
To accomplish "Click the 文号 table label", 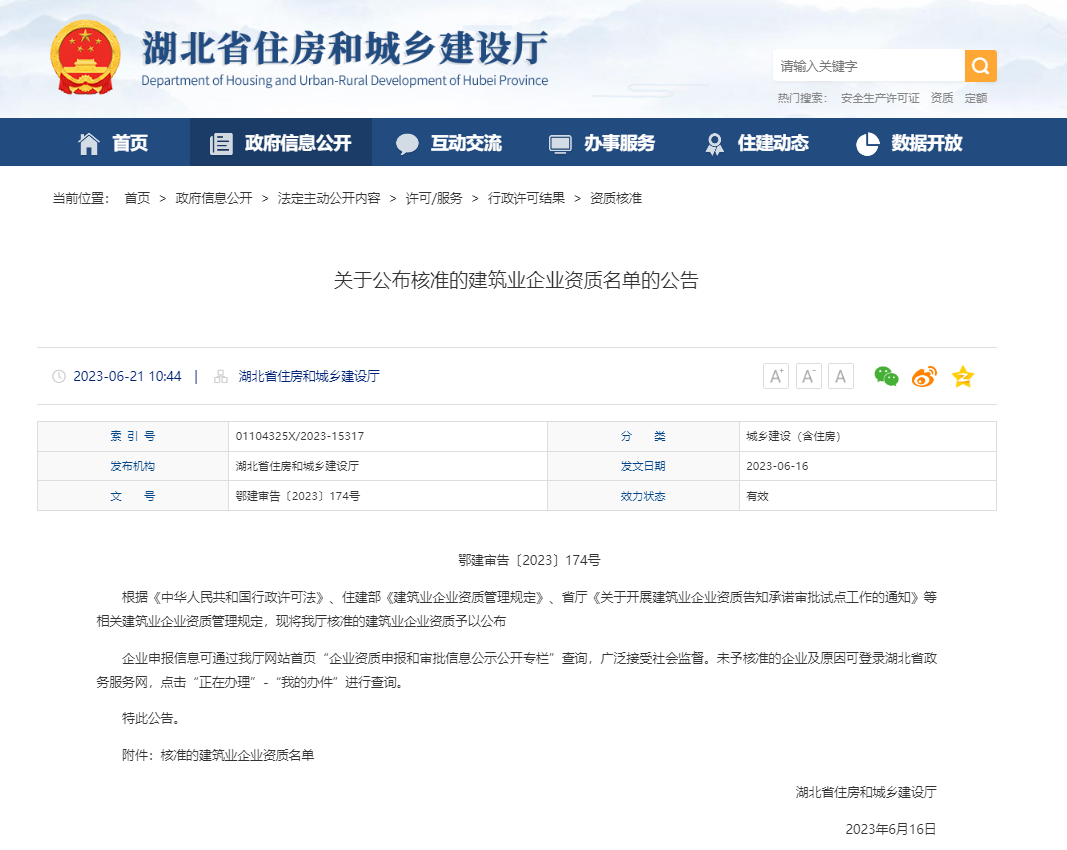I will [133, 496].
